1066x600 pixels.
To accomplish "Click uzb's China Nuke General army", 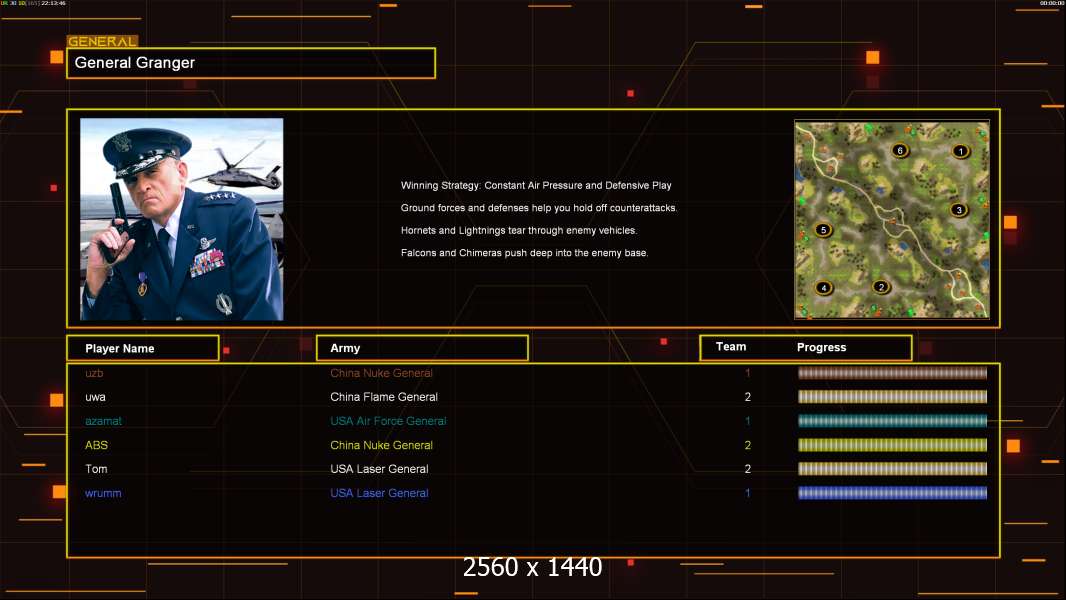I will point(381,373).
